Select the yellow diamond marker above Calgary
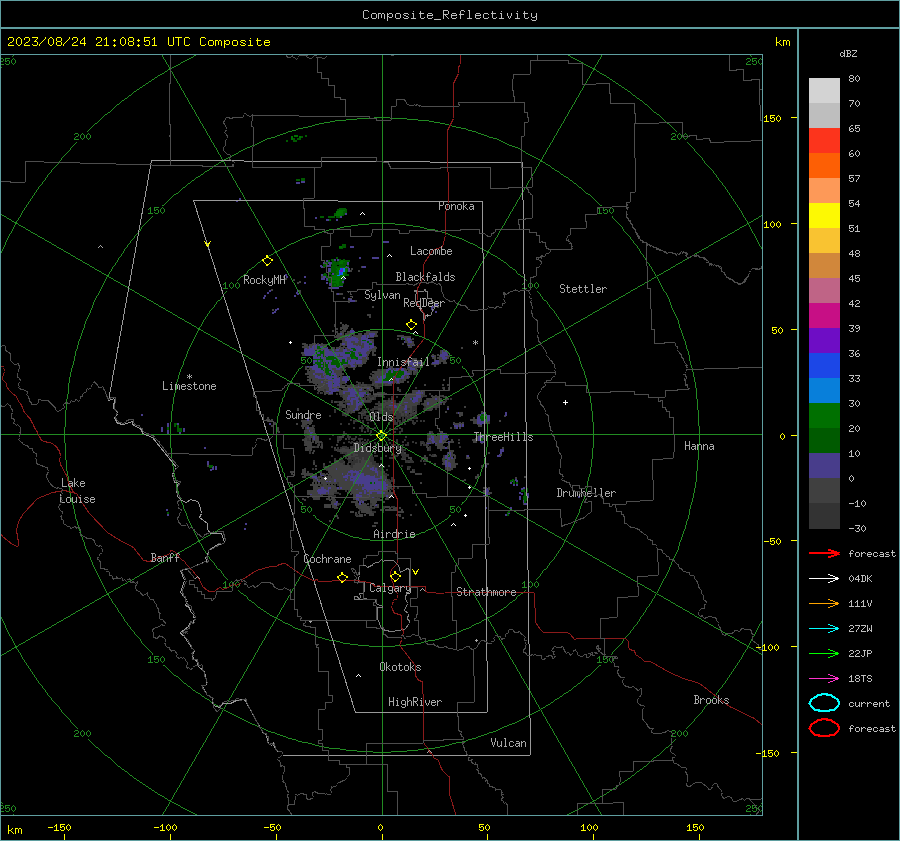 pyautogui.click(x=395, y=576)
